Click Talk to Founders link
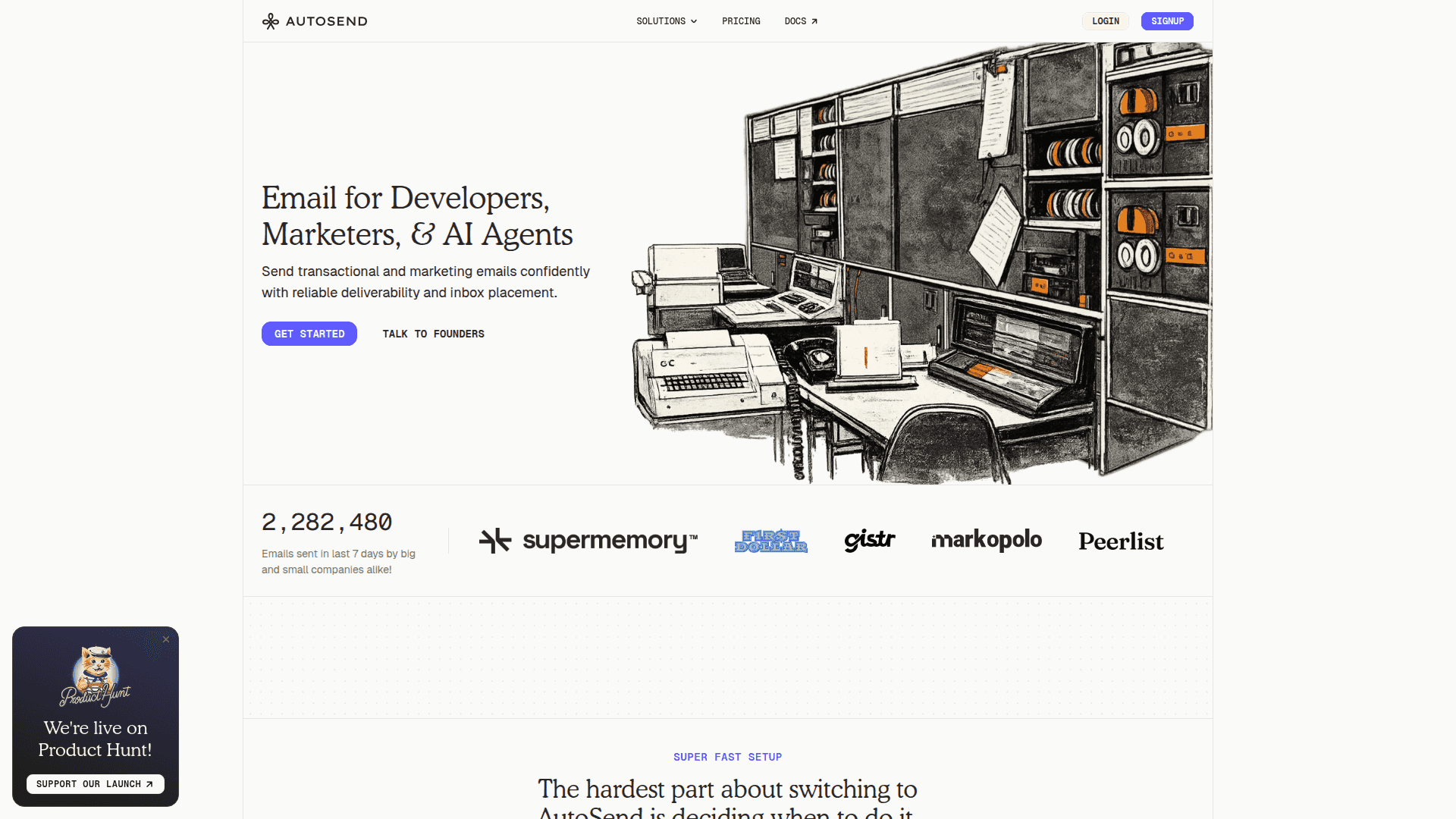1456x819 pixels. (433, 334)
